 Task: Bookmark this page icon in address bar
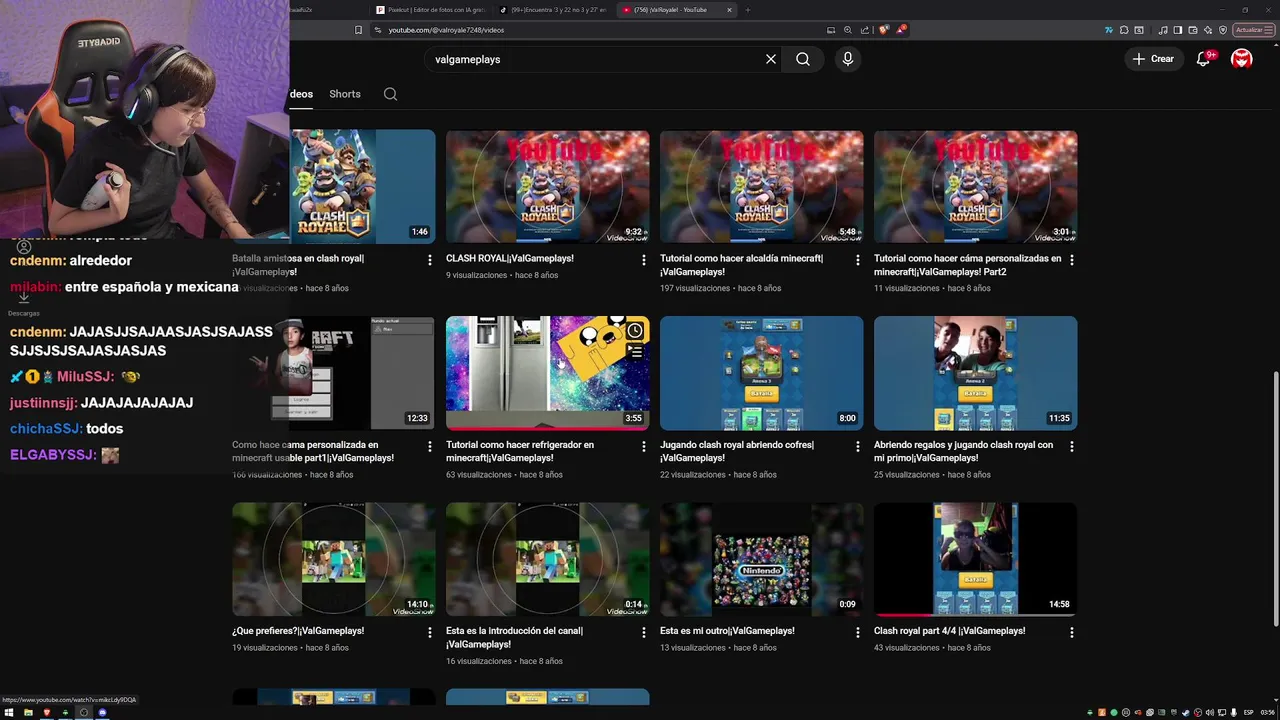point(359,30)
